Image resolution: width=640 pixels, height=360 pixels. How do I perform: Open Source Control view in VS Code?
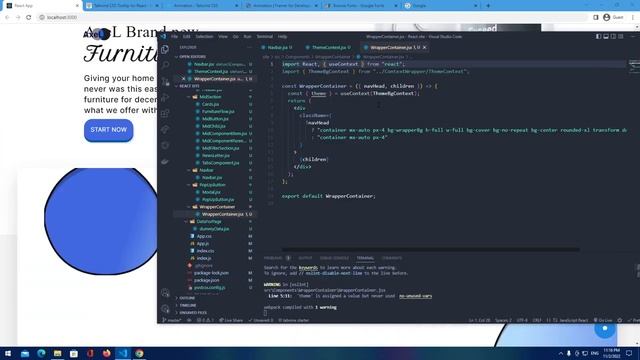coord(165,81)
